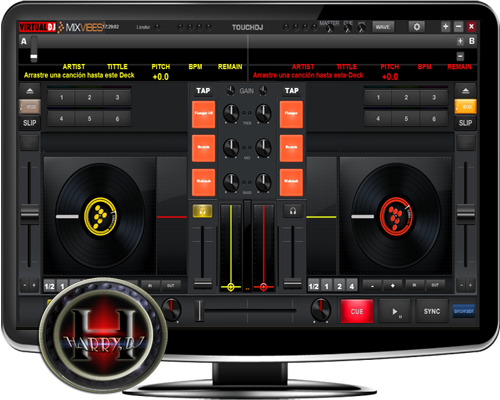
Task: Click the WAVE button in the top bar
Action: point(383,27)
